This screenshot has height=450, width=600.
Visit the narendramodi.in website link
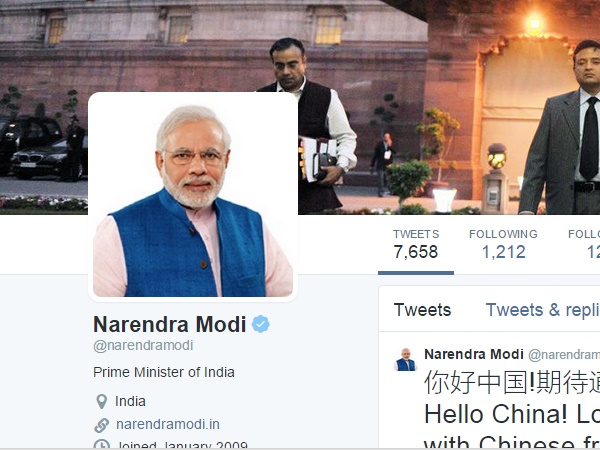(168, 424)
